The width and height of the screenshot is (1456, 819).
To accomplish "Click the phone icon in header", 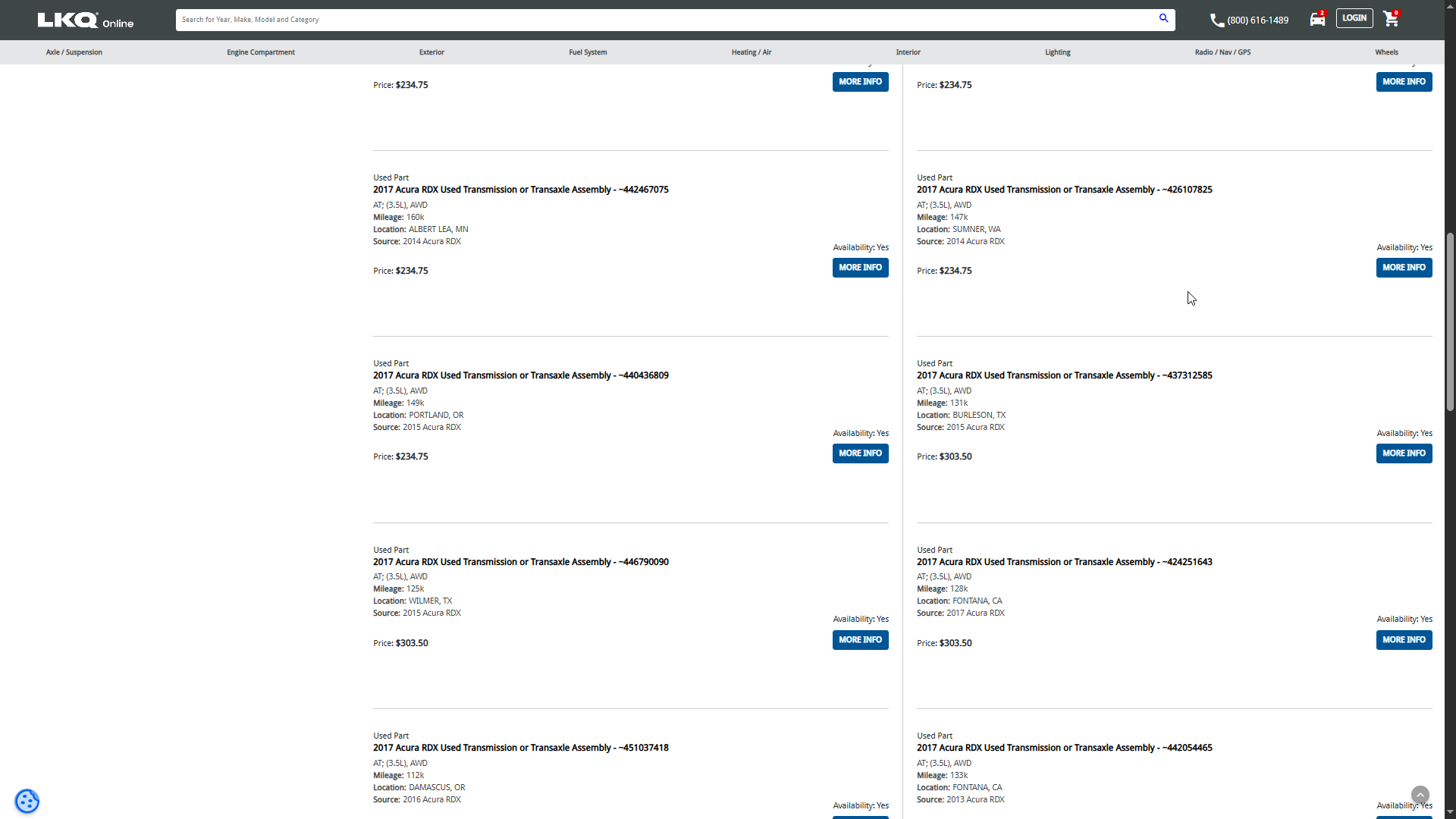I will [x=1216, y=20].
